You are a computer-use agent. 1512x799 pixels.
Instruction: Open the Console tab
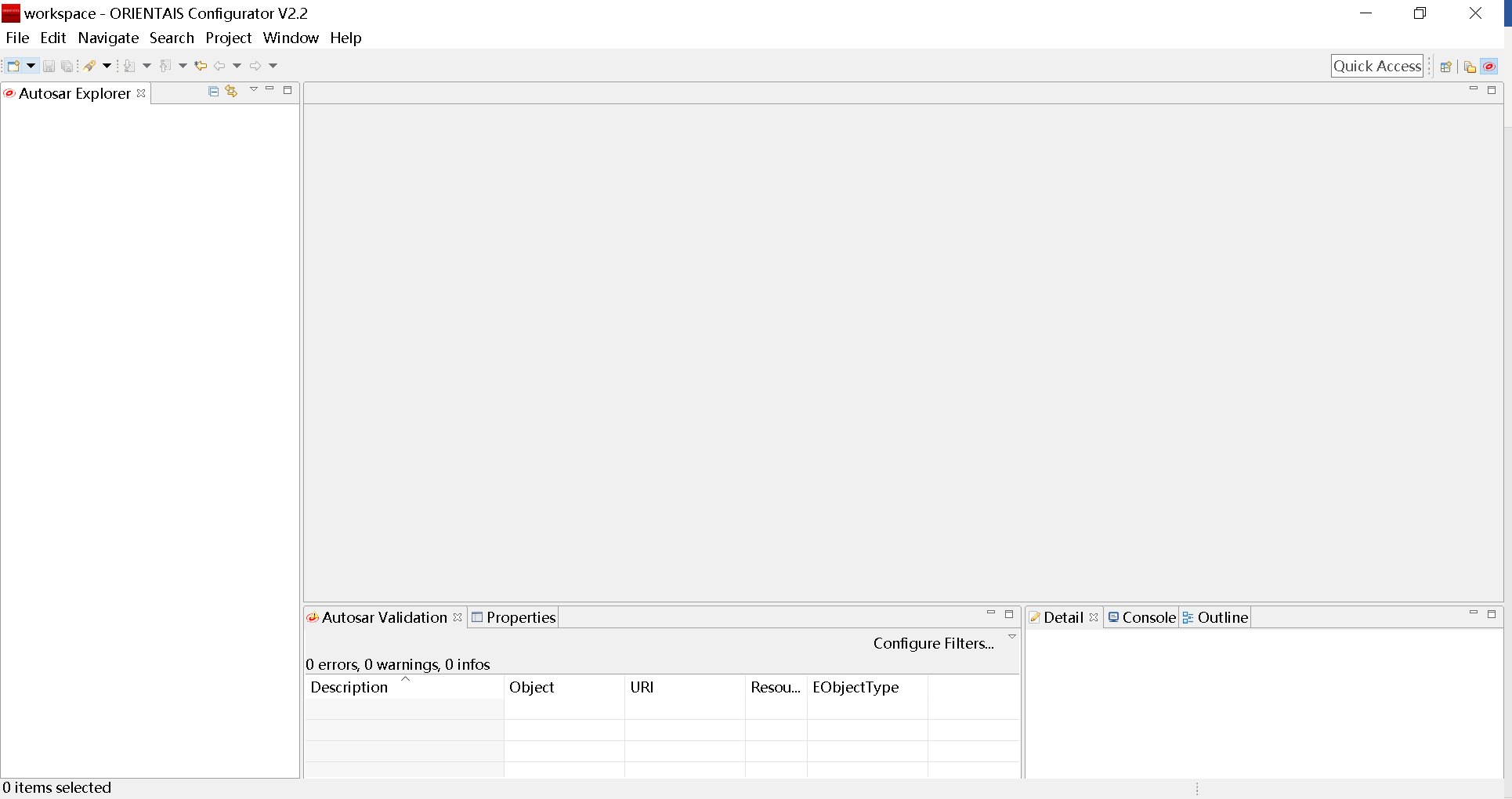1142,617
